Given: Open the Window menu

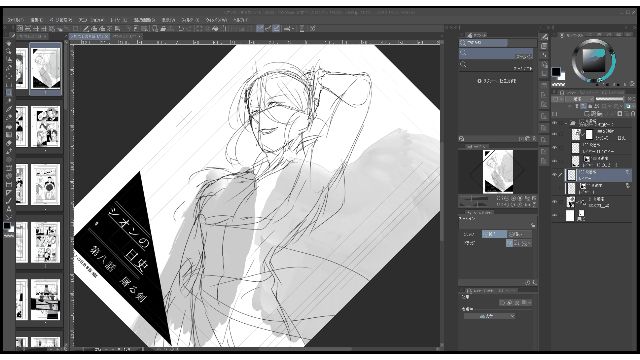Looking at the screenshot, I should [x=216, y=20].
